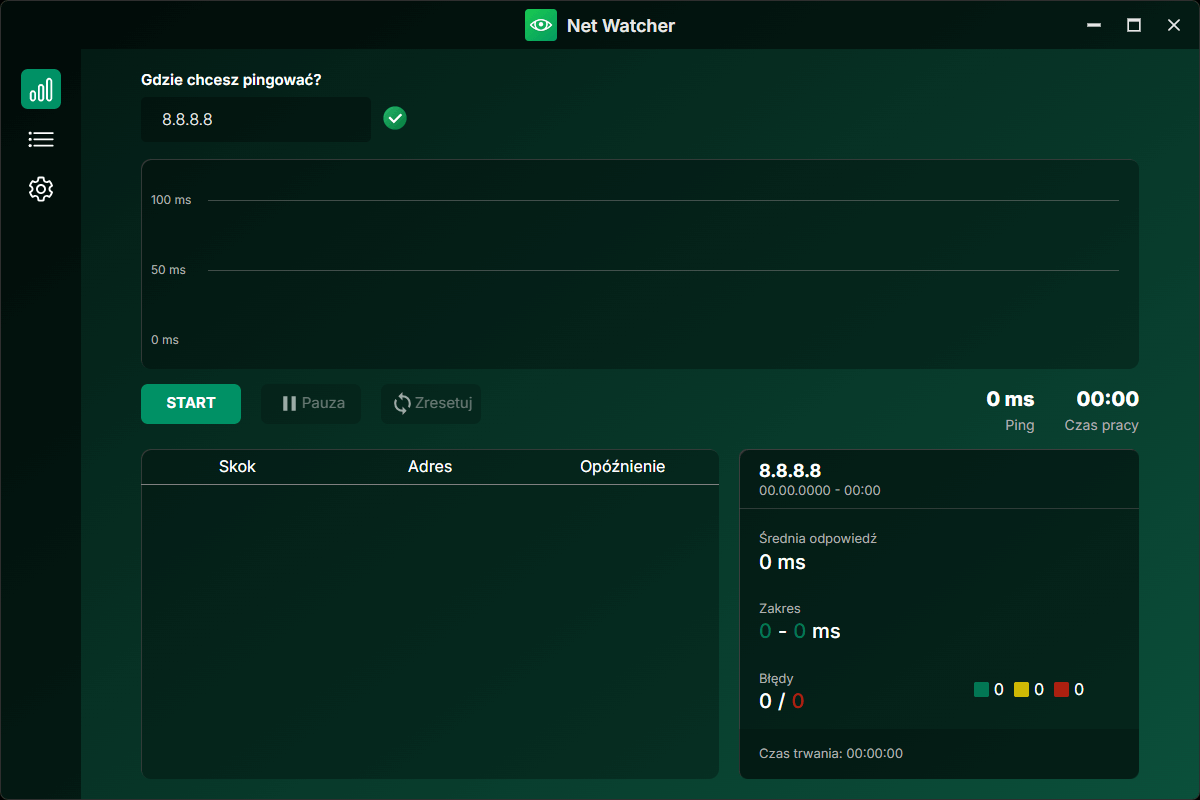Click the yellow error counter square

(1023, 689)
